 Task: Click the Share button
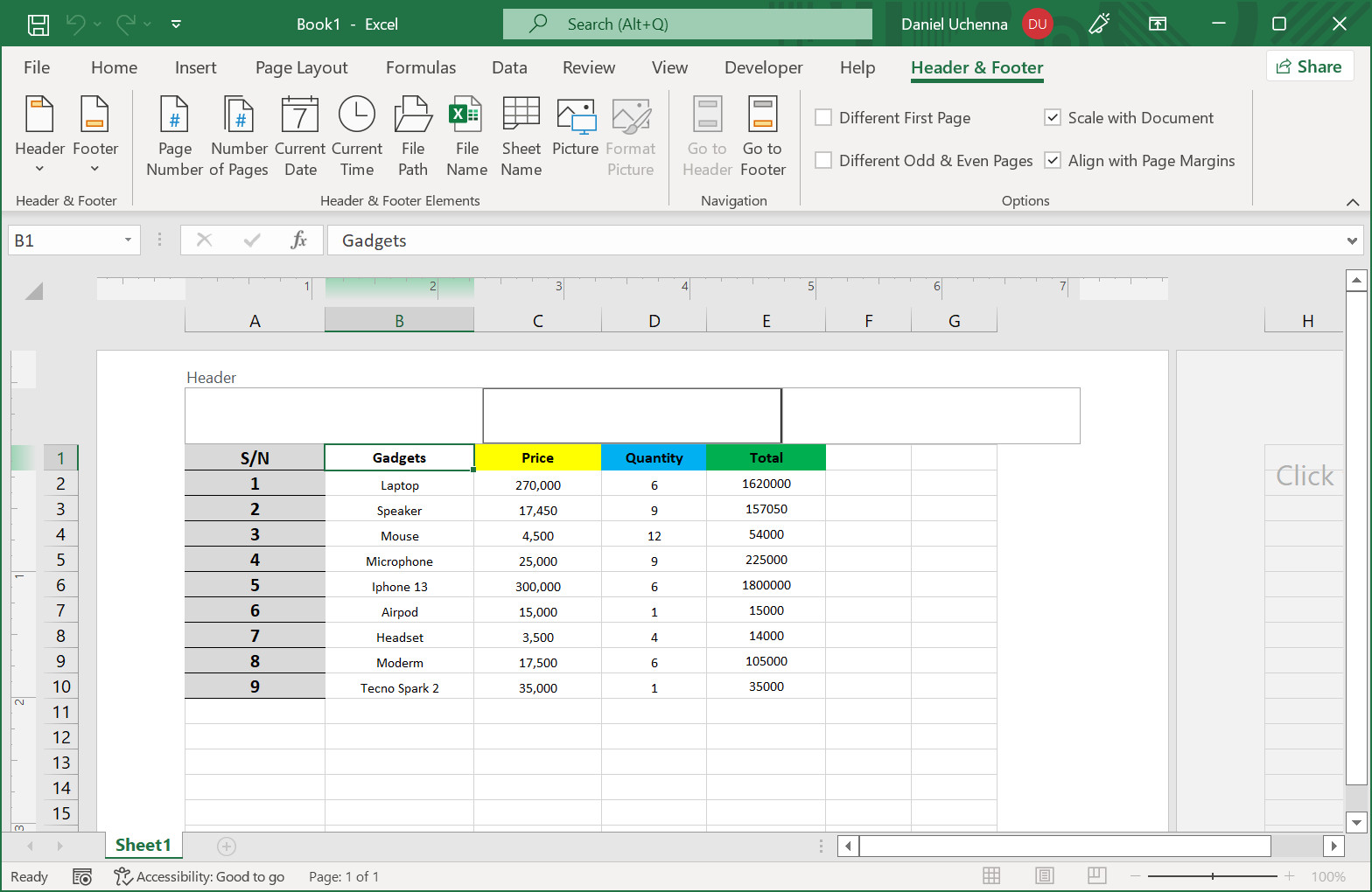pyautogui.click(x=1310, y=66)
